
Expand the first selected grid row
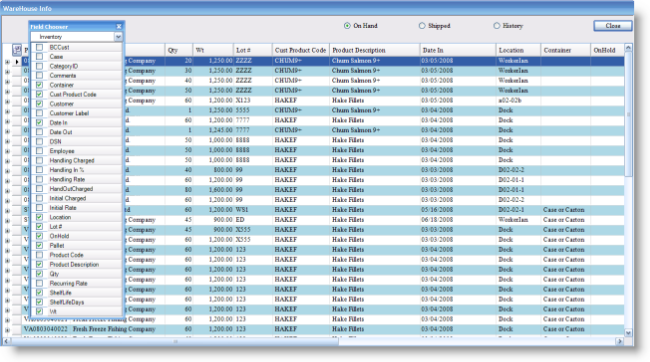tap(7, 62)
